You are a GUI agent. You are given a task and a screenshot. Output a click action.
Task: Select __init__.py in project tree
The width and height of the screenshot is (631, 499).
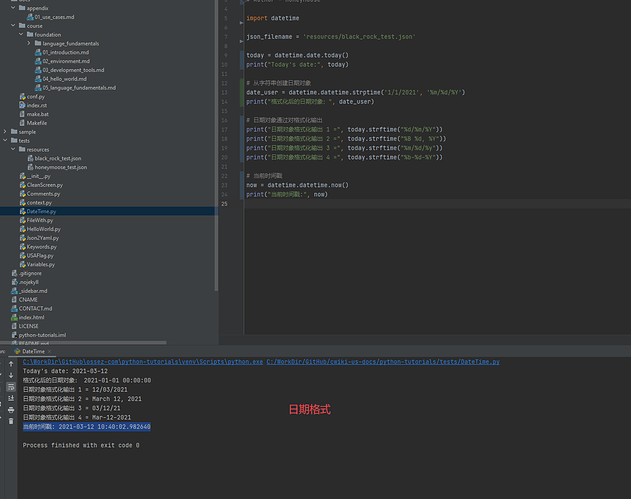tap(39, 176)
